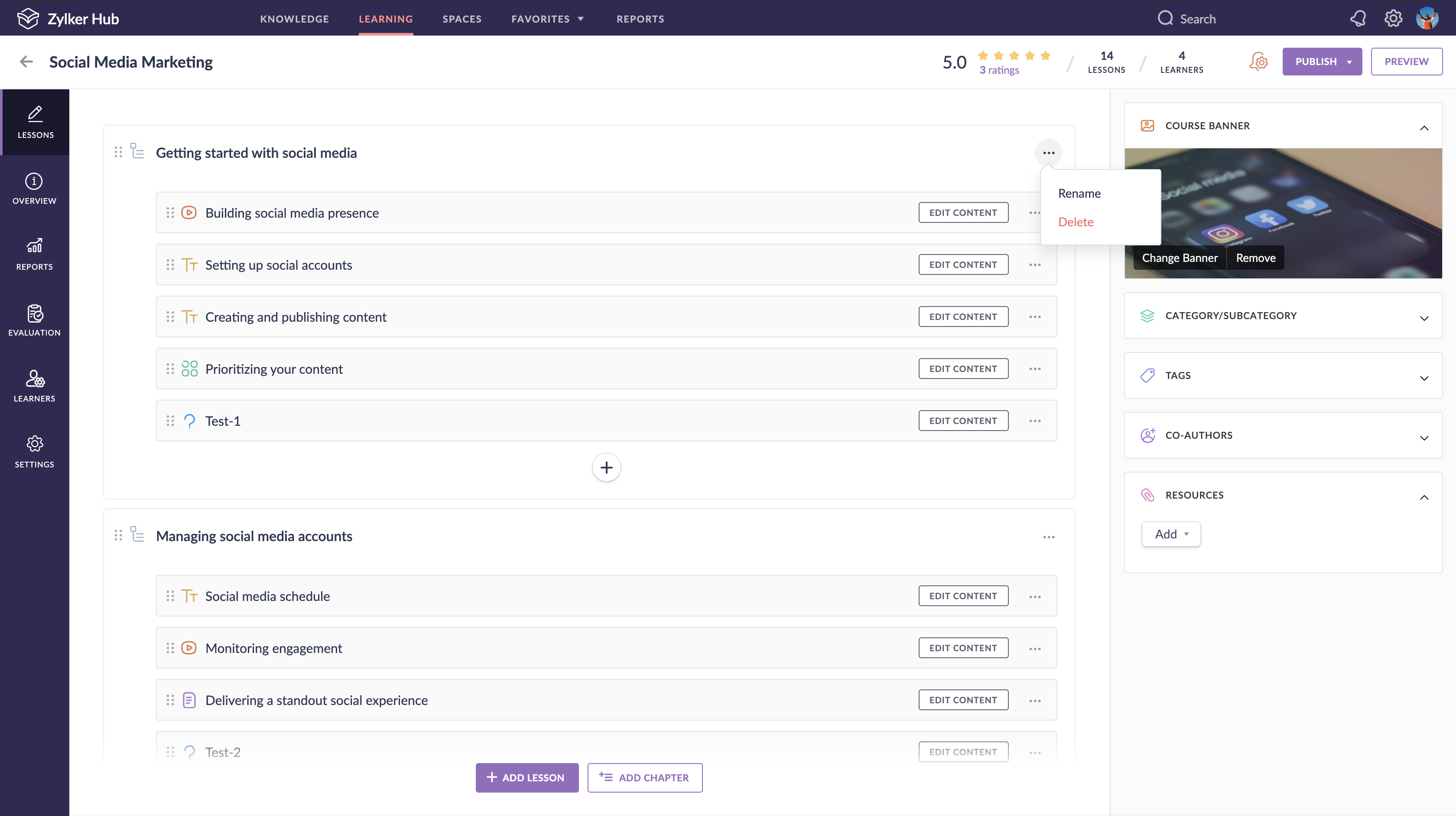This screenshot has width=1456, height=816.
Task: Click the notifications bell icon
Action: [x=1358, y=19]
